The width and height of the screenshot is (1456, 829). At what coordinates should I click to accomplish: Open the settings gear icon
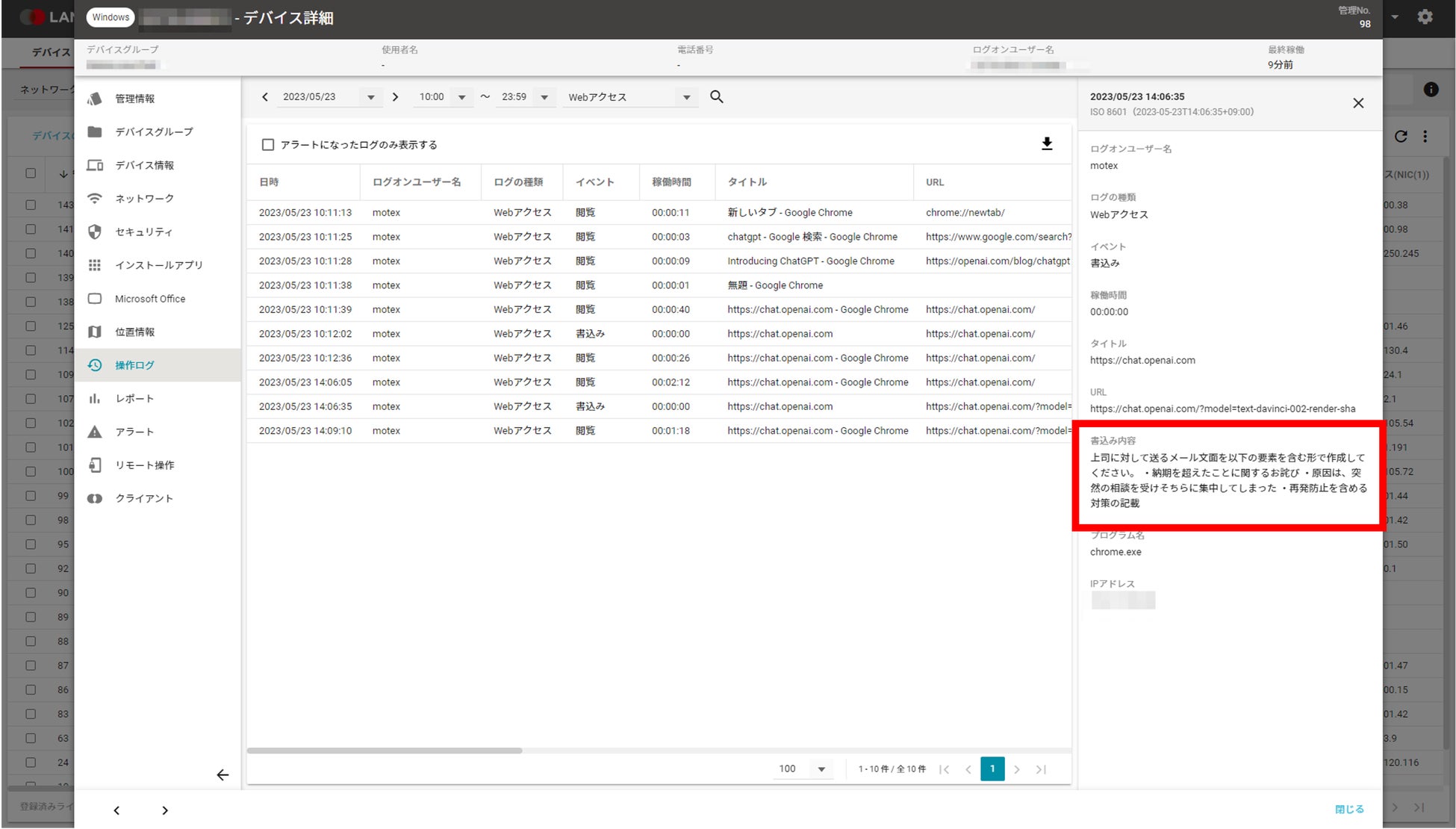tap(1425, 17)
